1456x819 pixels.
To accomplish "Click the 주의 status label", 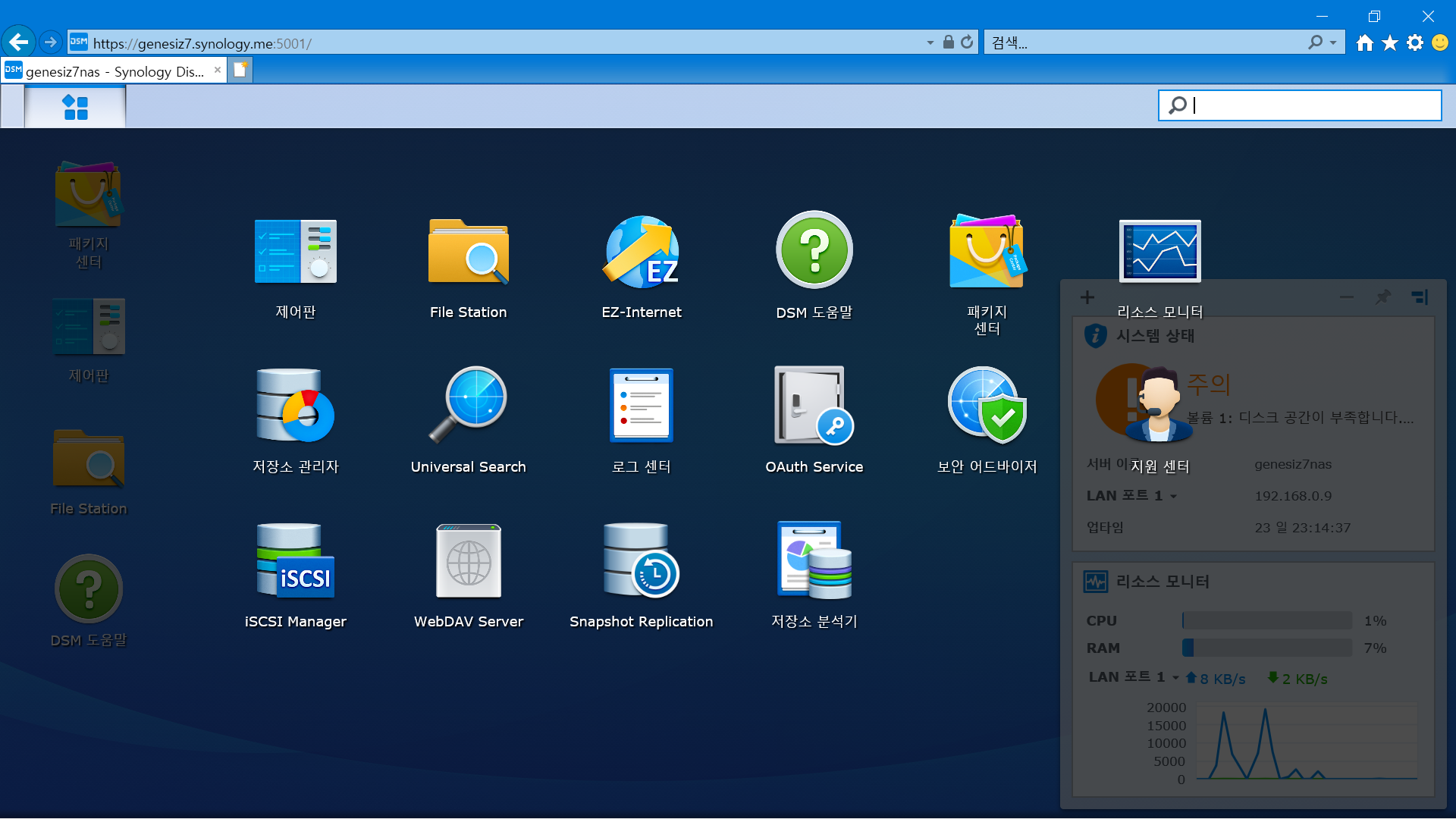I will (x=1208, y=384).
